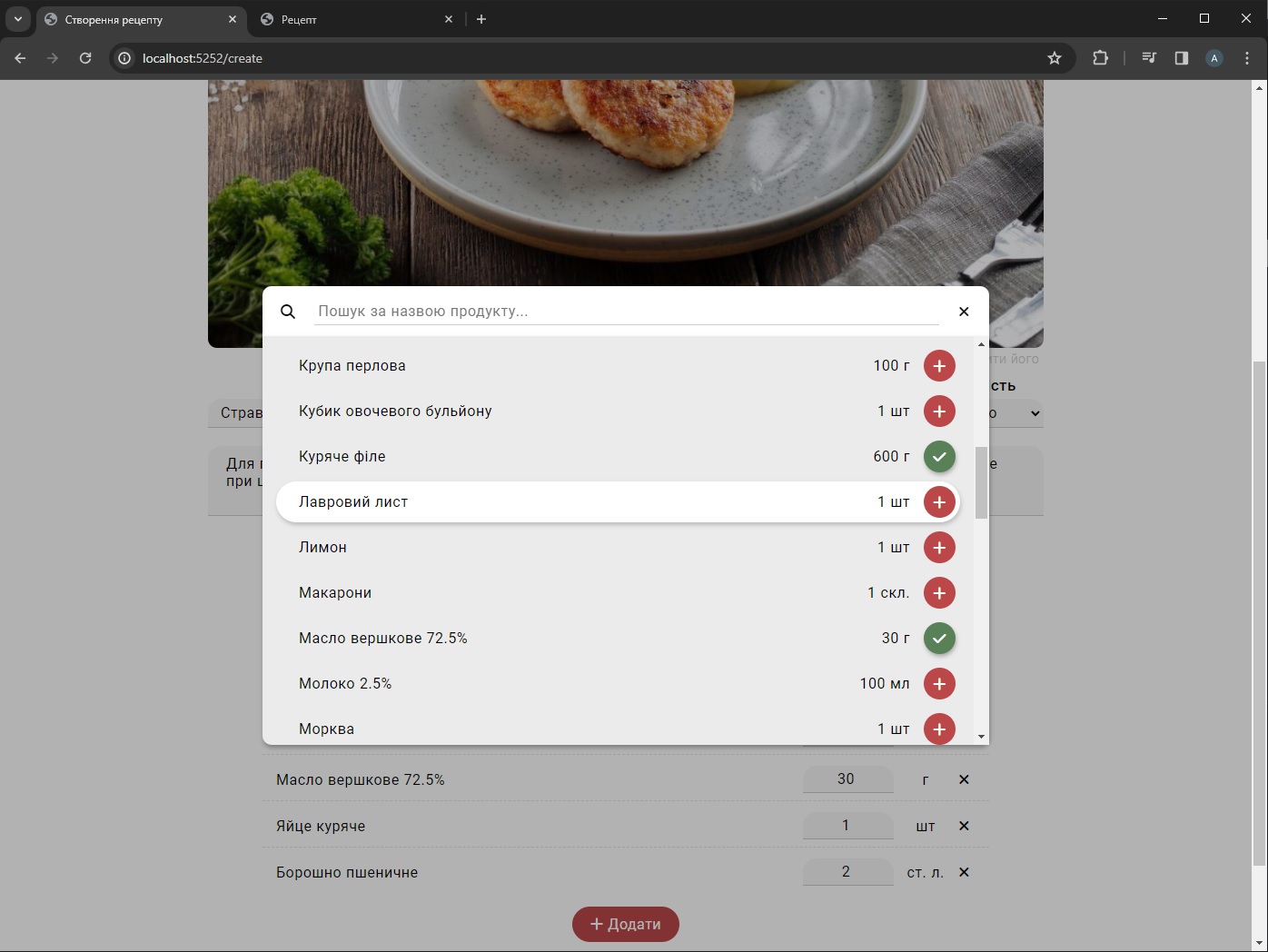
Task: Add Лавровий лист with plus icon
Action: tap(939, 502)
